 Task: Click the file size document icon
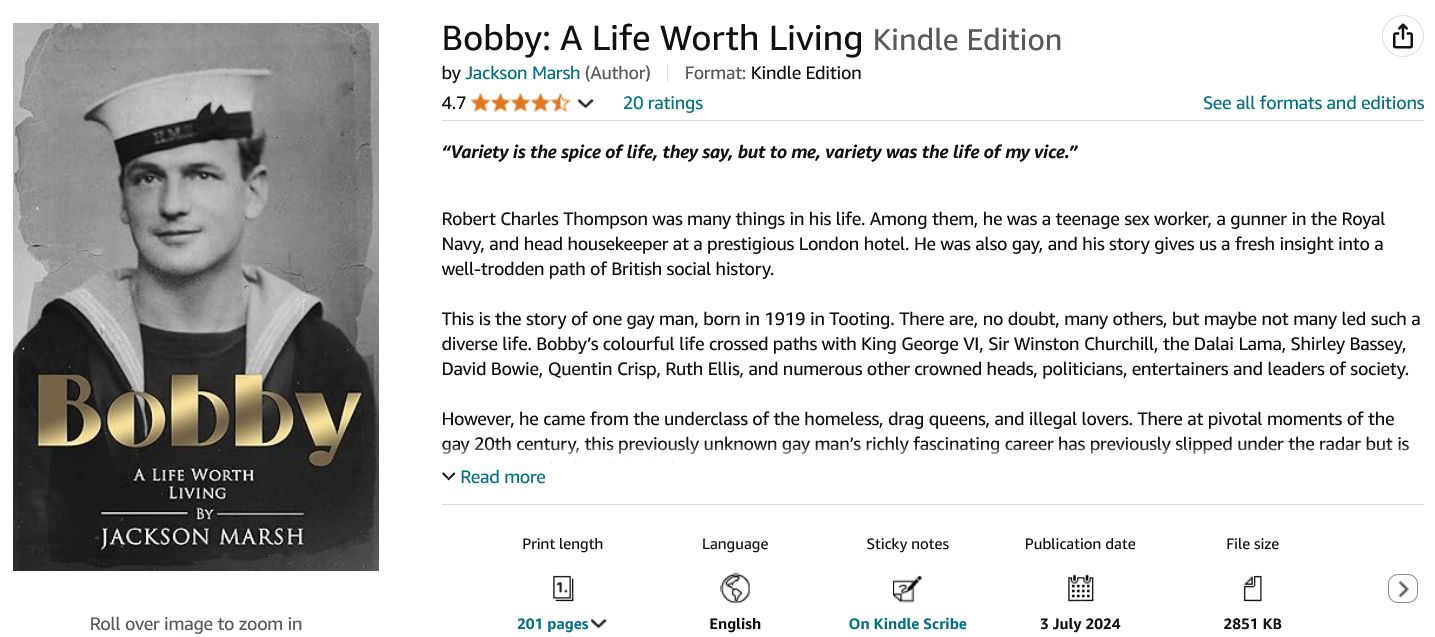pos(1252,588)
